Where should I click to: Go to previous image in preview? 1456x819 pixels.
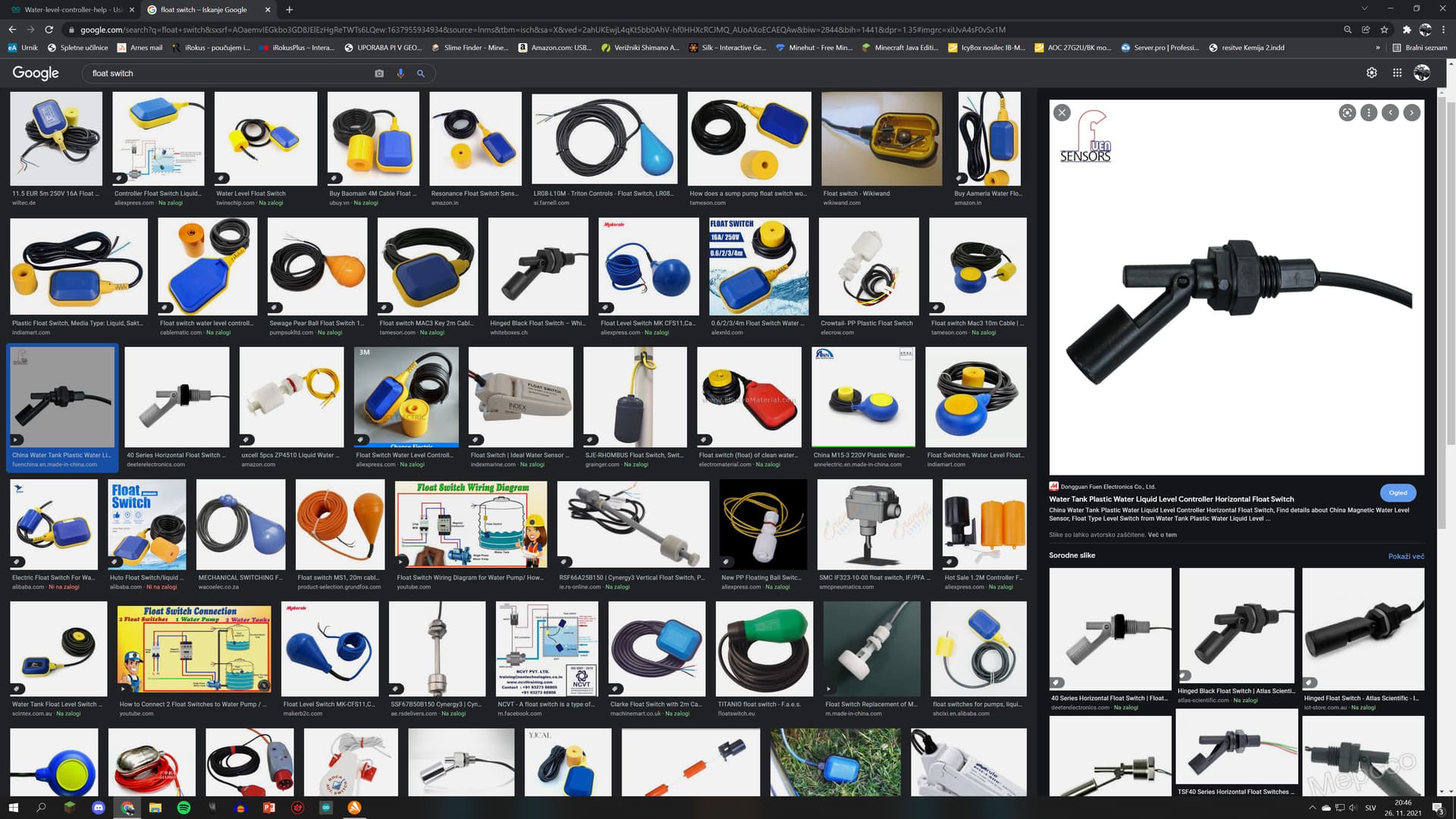[x=1390, y=113]
